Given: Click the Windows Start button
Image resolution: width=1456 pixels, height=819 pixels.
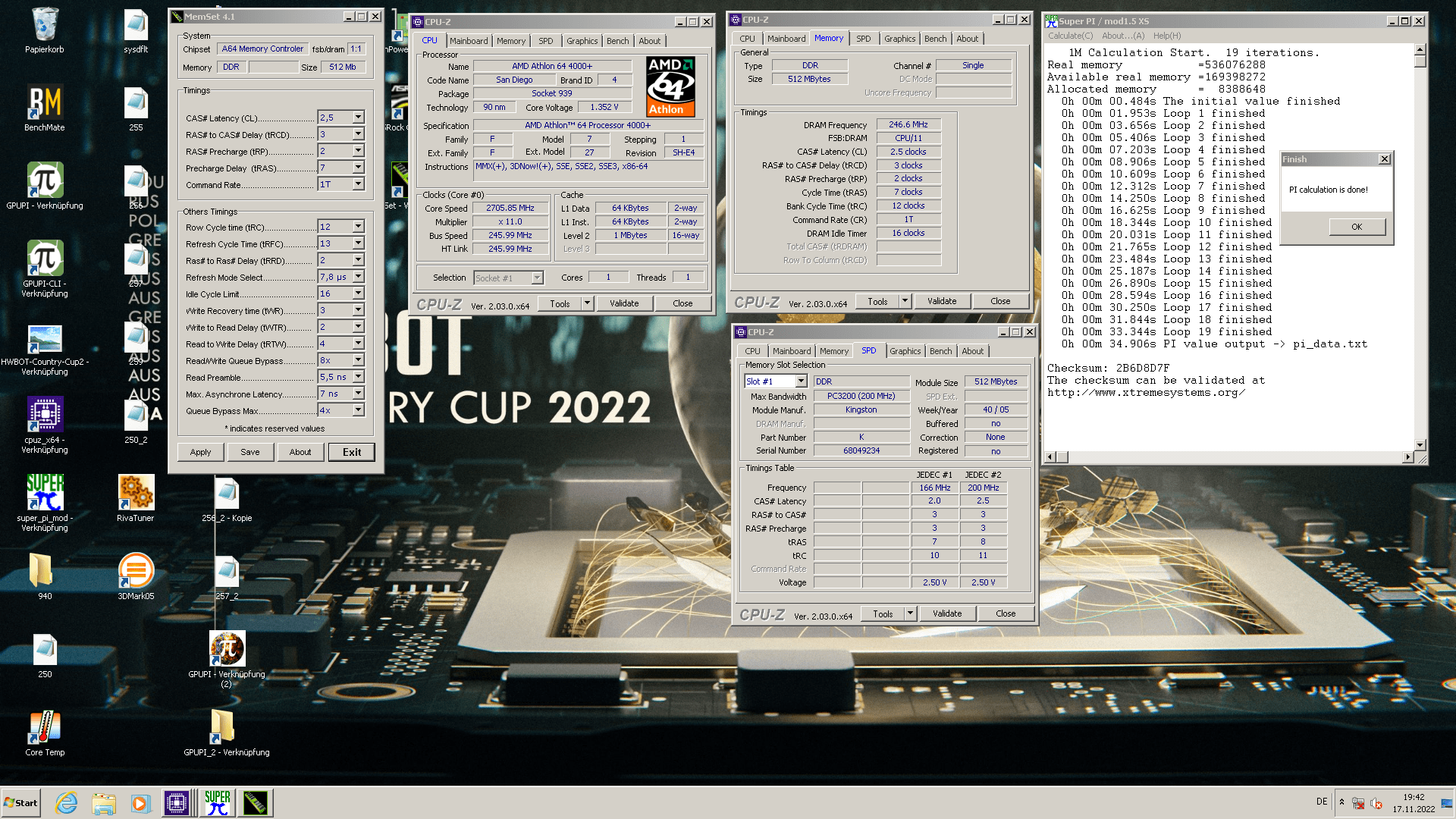Looking at the screenshot, I should (20, 803).
